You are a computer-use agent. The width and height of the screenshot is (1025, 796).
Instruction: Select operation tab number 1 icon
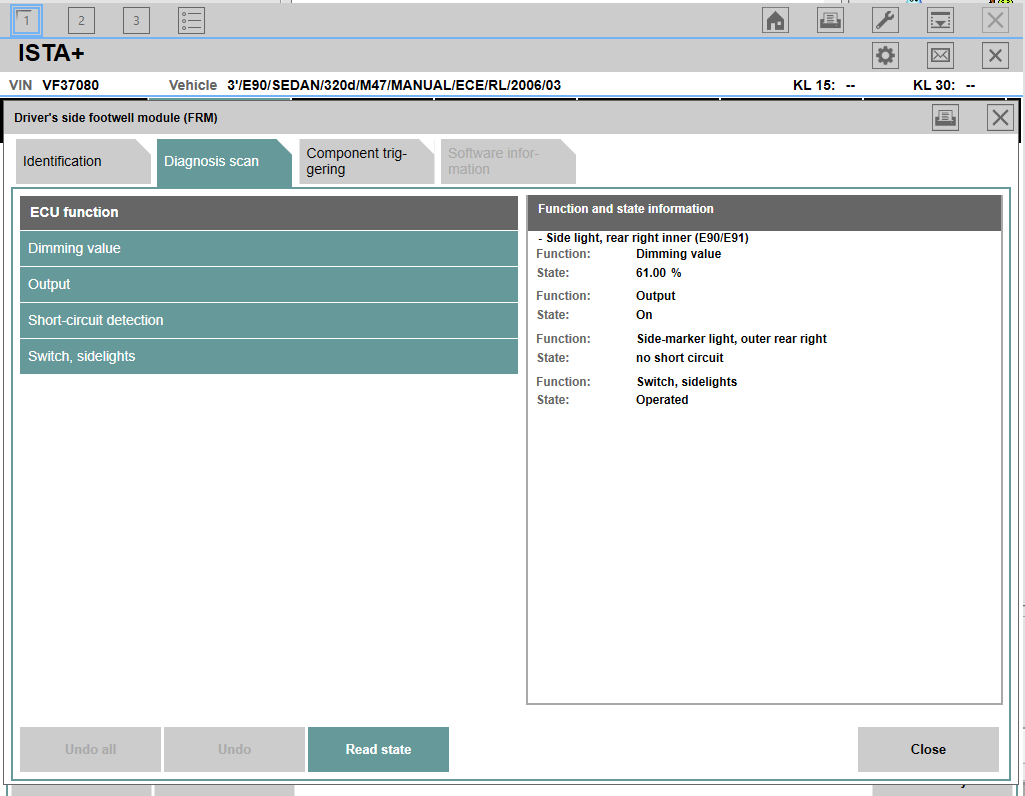pos(26,20)
